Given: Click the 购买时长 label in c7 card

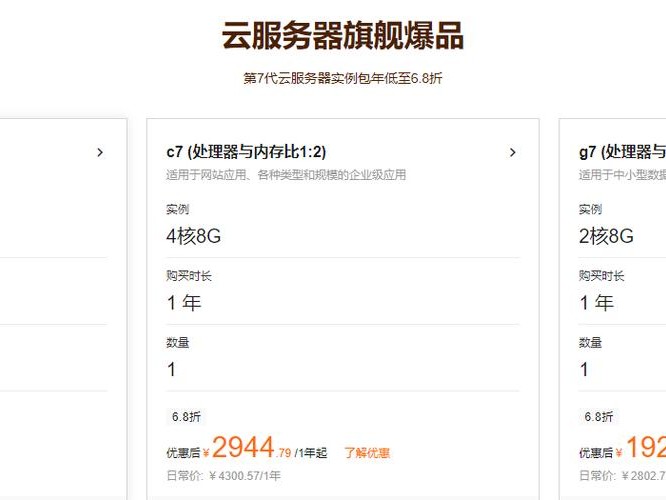Looking at the screenshot, I should click(x=189, y=276).
